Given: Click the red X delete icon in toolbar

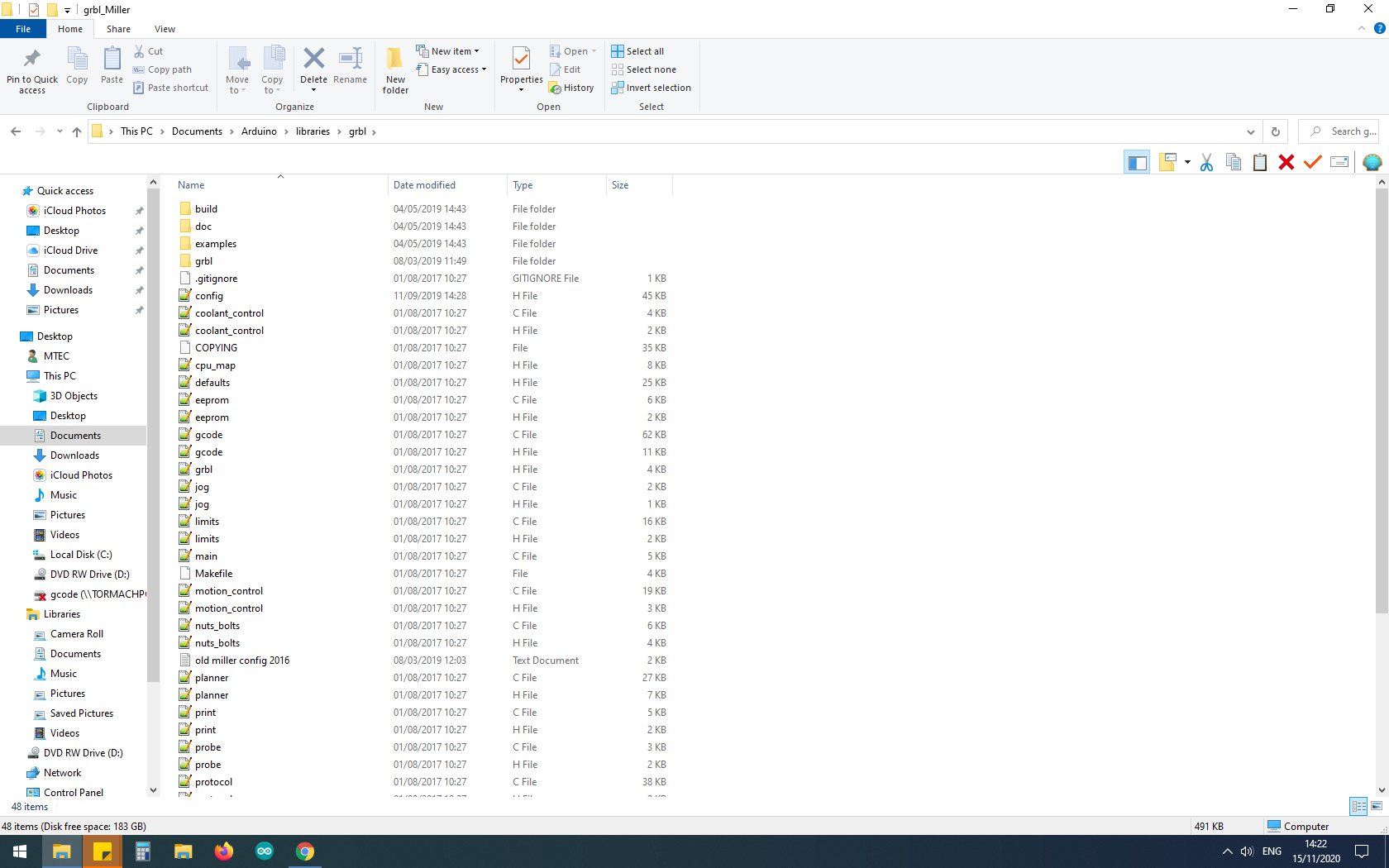Looking at the screenshot, I should pyautogui.click(x=1286, y=163).
